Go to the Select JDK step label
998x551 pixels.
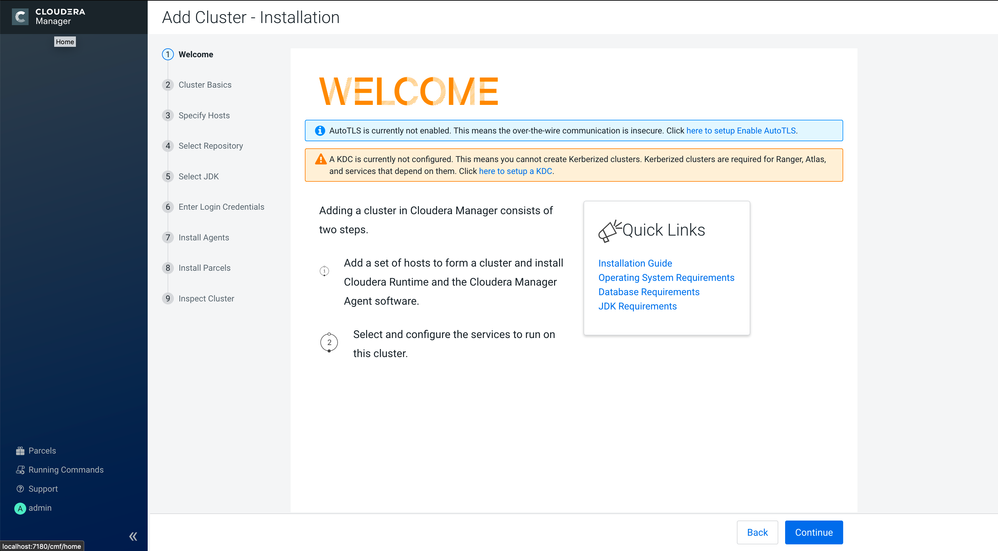click(x=199, y=176)
